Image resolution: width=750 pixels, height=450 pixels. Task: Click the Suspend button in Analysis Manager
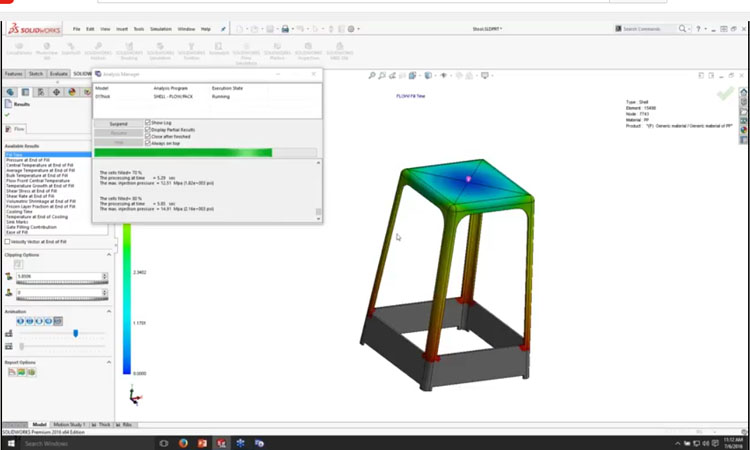pyautogui.click(x=118, y=123)
